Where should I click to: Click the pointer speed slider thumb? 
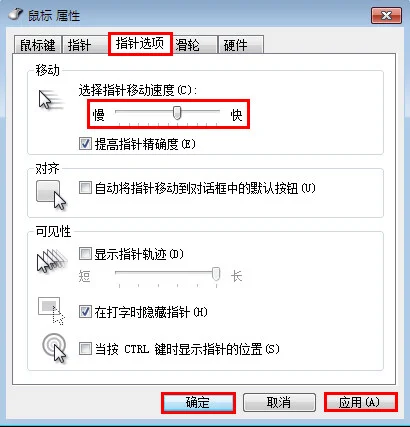(177, 113)
